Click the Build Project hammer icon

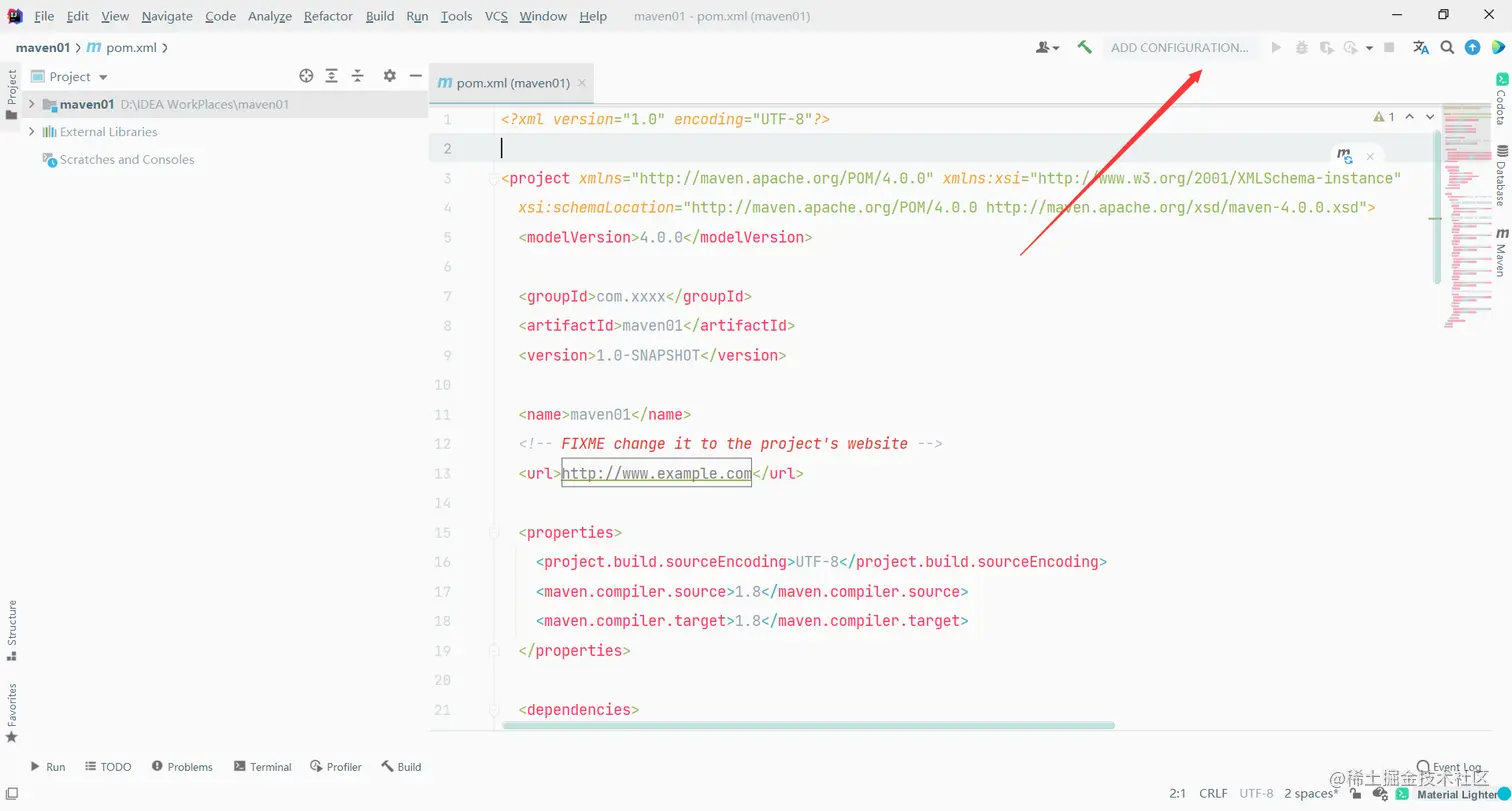(x=1084, y=47)
